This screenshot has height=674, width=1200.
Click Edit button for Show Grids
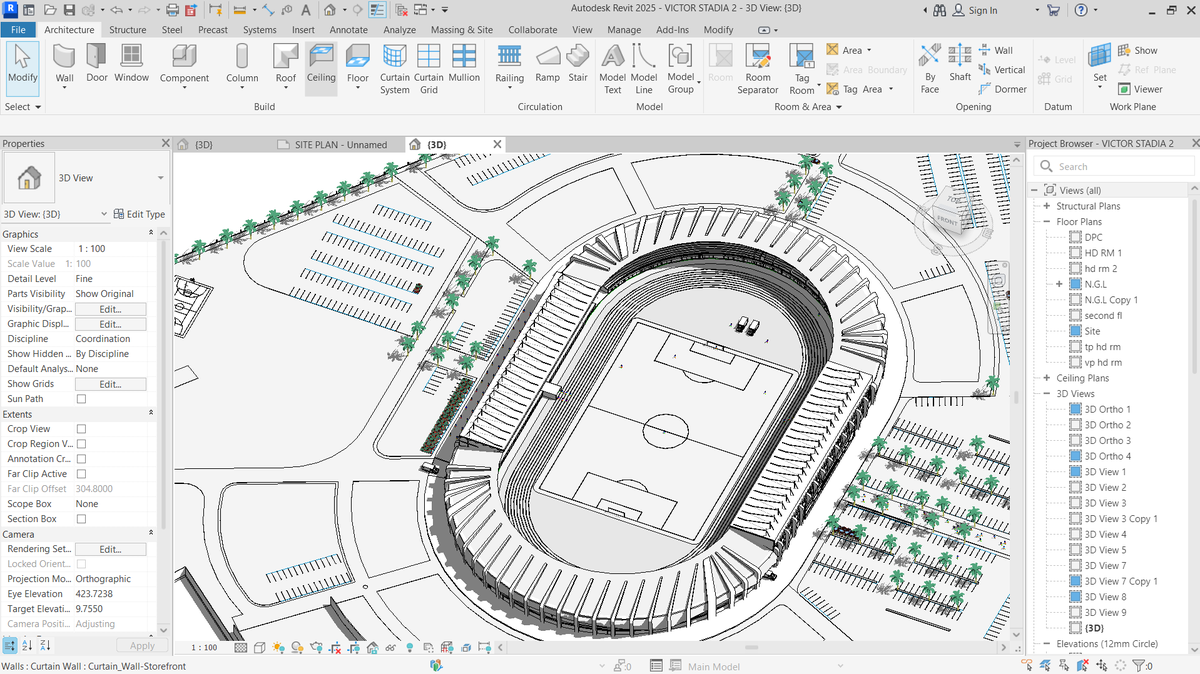pos(110,384)
